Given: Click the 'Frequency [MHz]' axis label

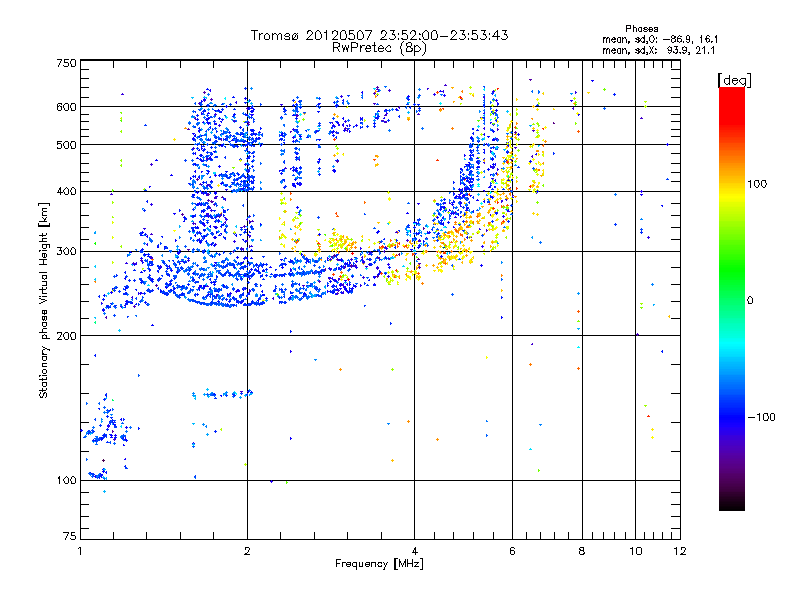Looking at the screenshot, I should [x=379, y=564].
